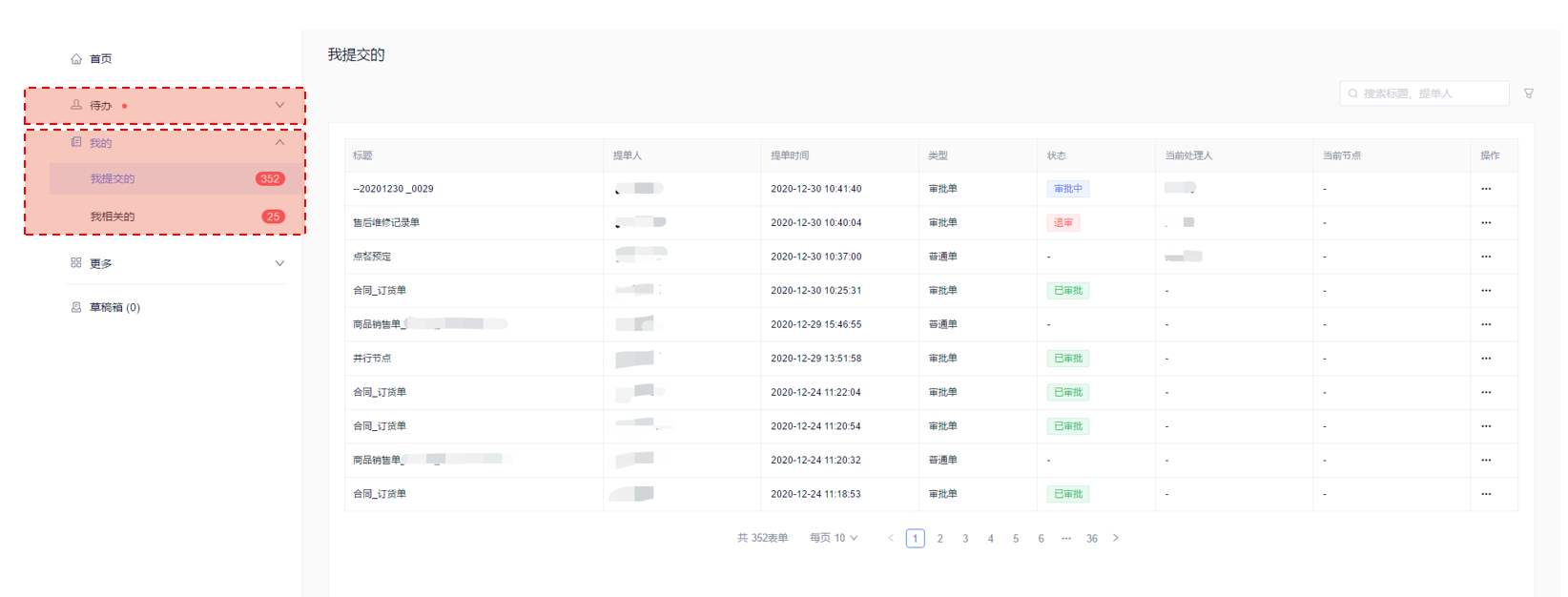Go to page 5
This screenshot has width=1568, height=597.
pyautogui.click(x=1016, y=539)
